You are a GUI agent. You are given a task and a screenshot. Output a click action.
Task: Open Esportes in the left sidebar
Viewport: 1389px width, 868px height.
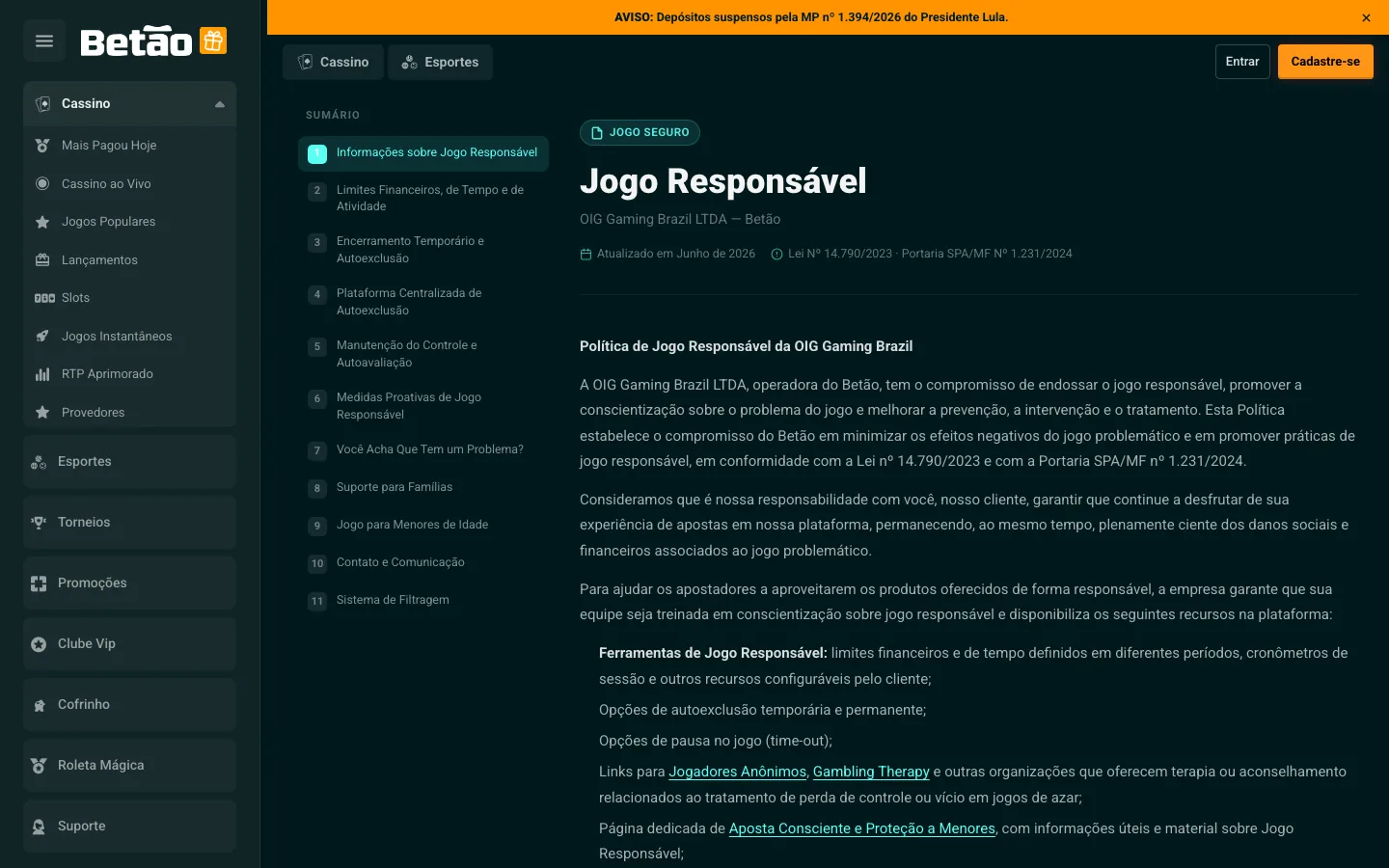click(129, 462)
